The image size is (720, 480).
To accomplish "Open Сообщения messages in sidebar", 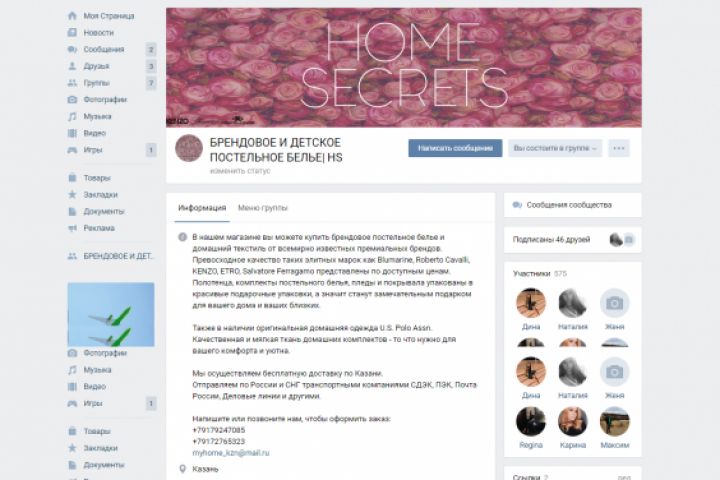I will point(104,49).
